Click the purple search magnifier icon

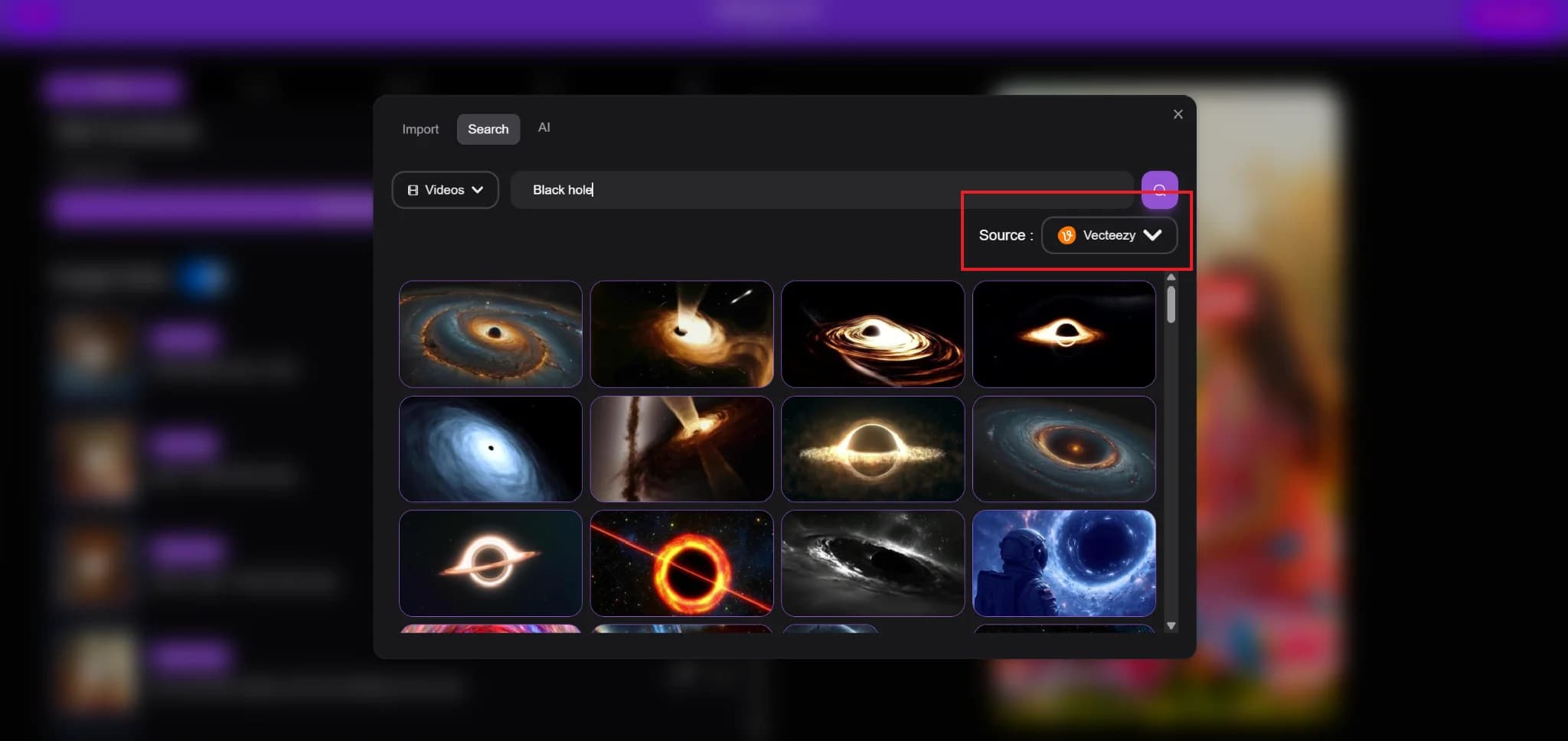pos(1159,189)
